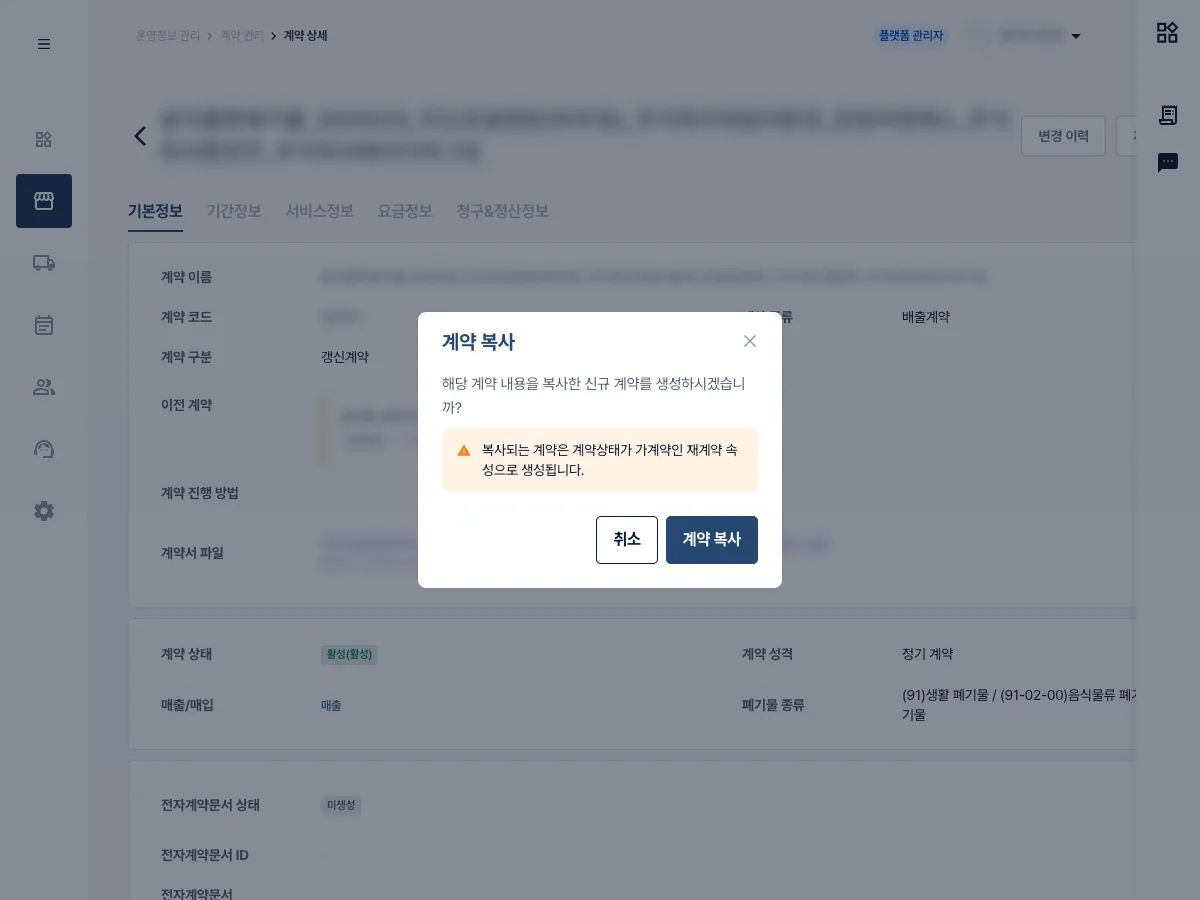The image size is (1200, 900).
Task: Click the 갱신계약 value text
Action: coord(345,357)
